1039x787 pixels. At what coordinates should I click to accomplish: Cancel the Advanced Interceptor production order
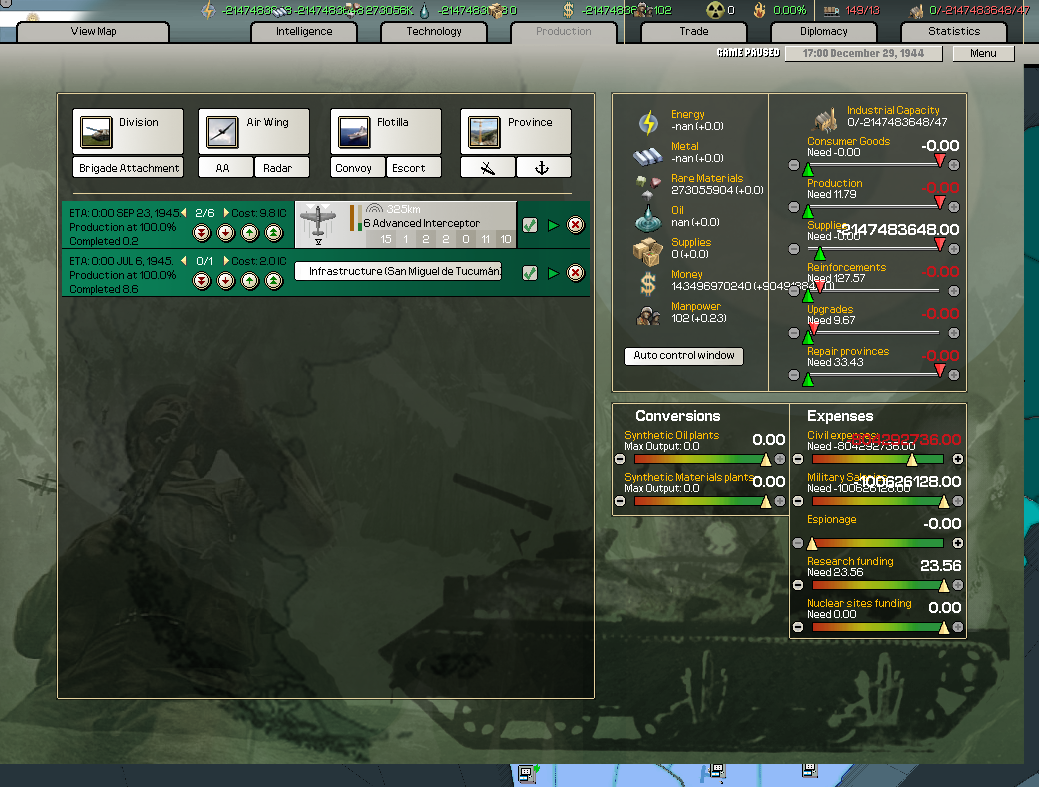[576, 225]
